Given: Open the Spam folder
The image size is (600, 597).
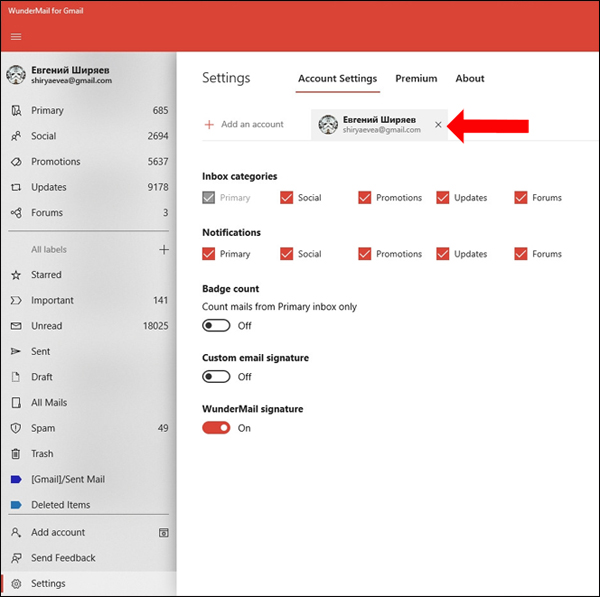Looking at the screenshot, I should pos(88,428).
